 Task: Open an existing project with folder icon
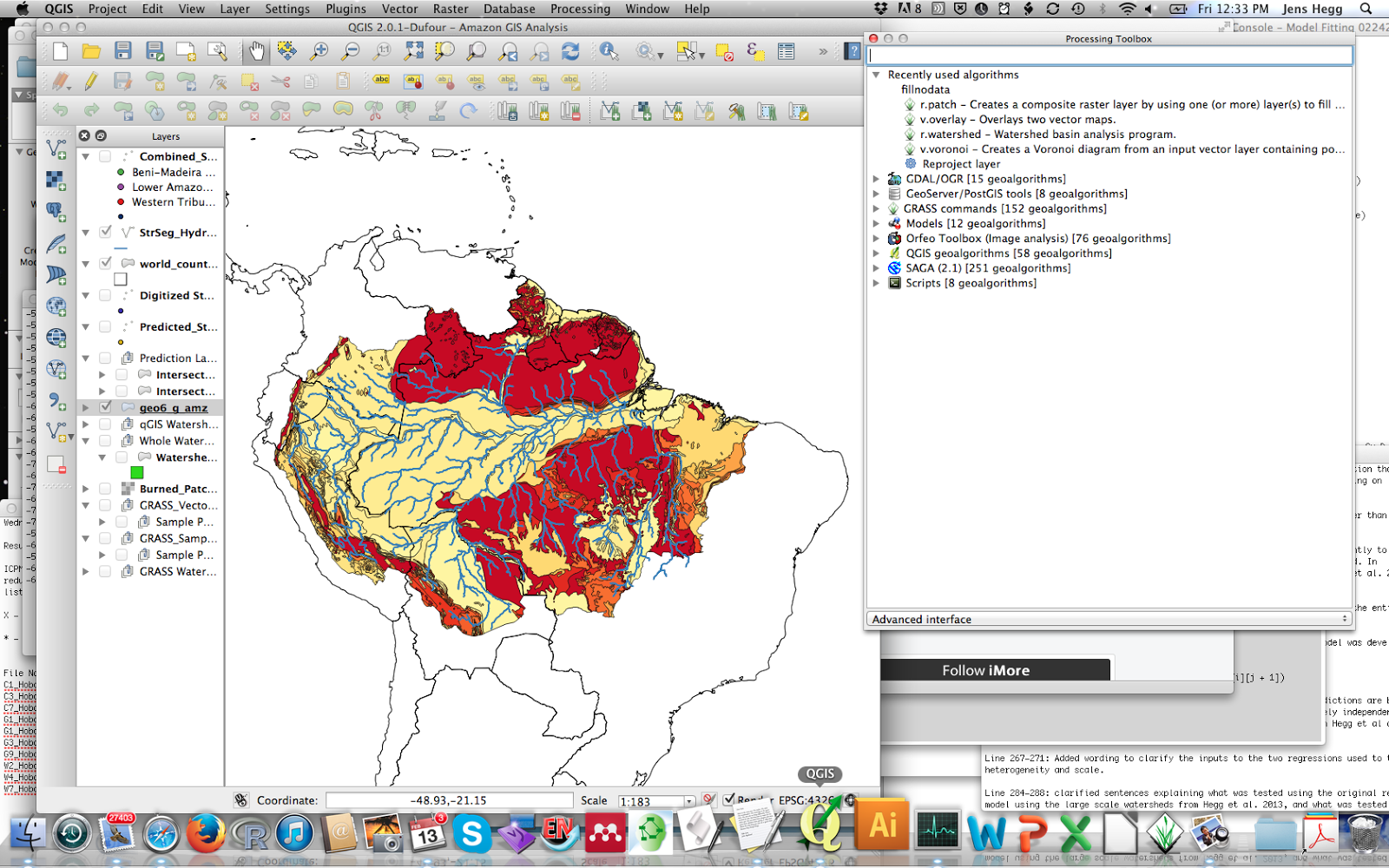point(91,51)
